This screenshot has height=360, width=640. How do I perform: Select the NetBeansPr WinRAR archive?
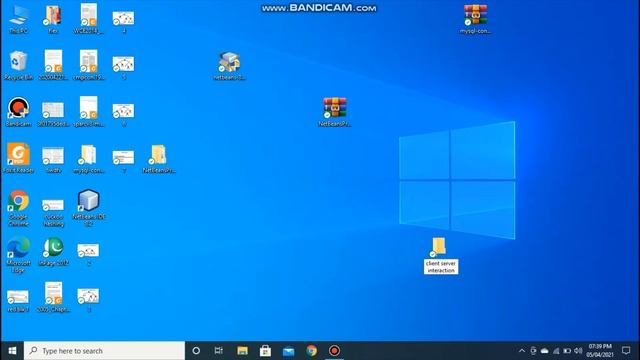click(x=334, y=112)
